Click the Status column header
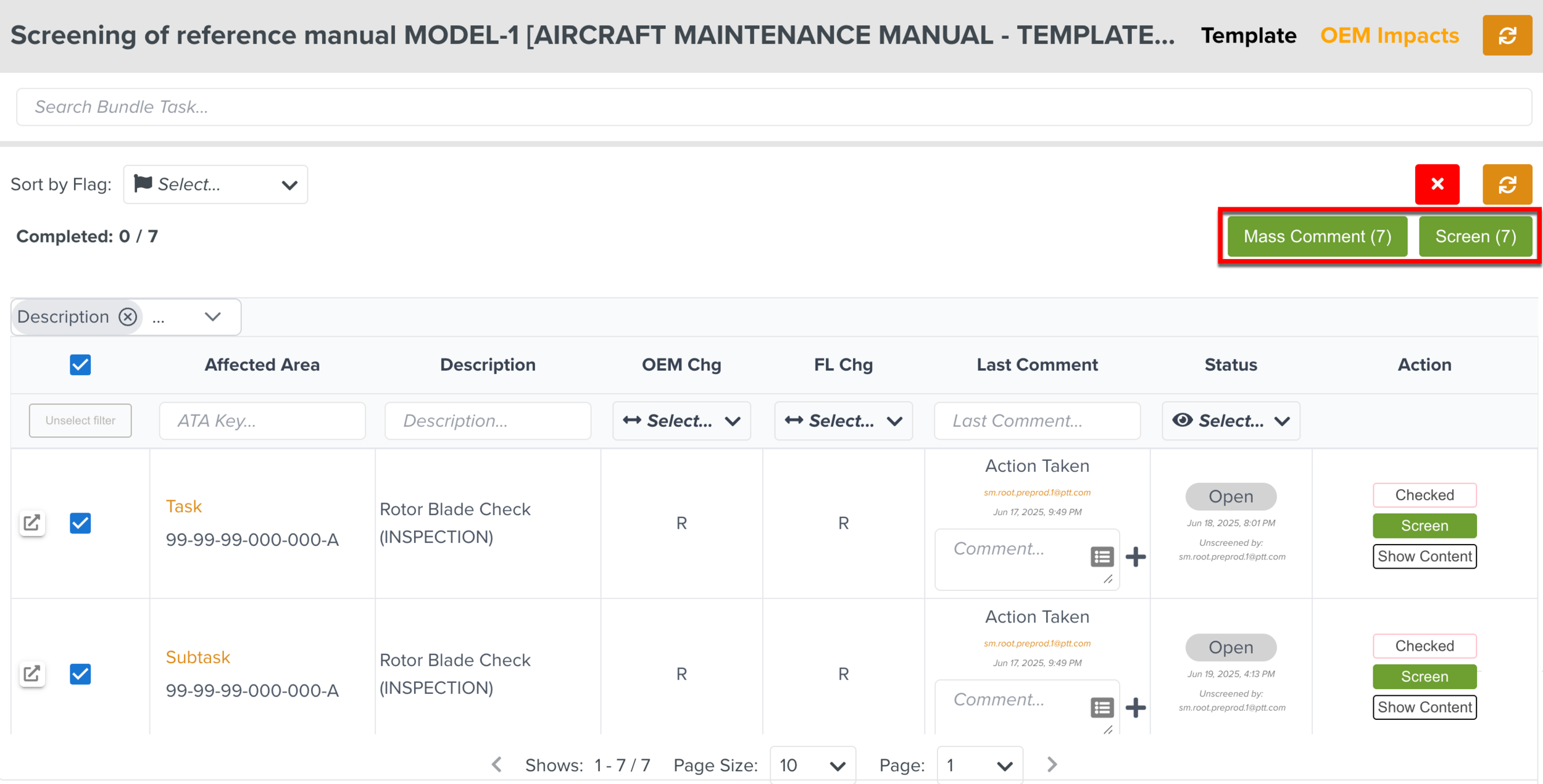Screen dimensions: 1543x784 point(1231,365)
